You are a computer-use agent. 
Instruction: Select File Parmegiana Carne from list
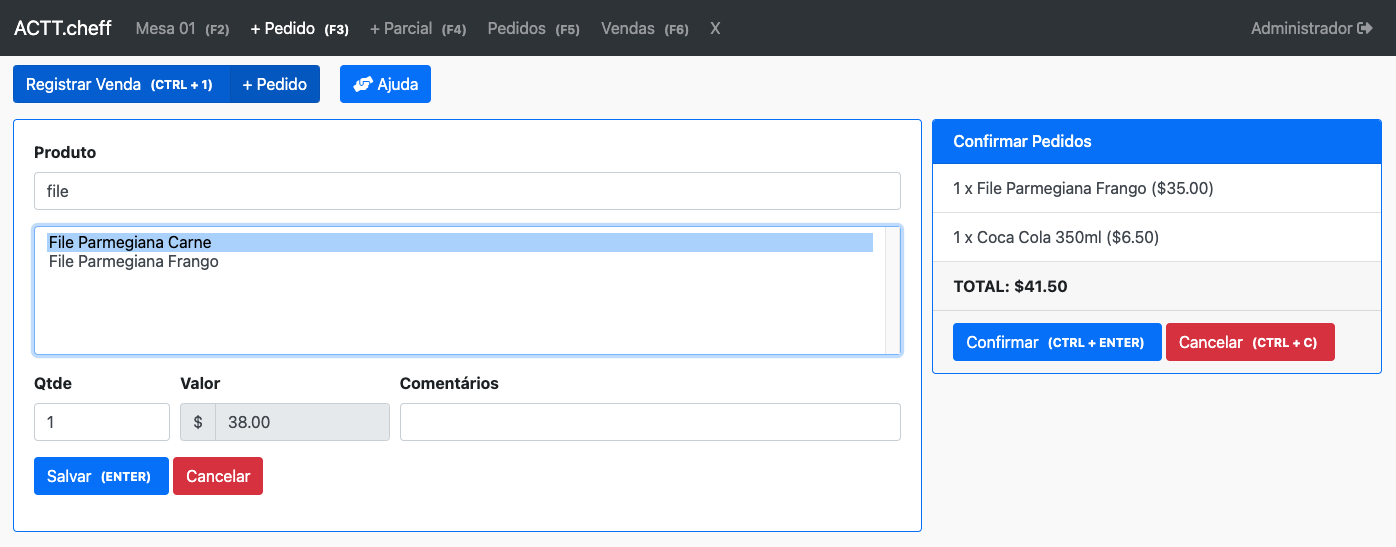click(130, 242)
